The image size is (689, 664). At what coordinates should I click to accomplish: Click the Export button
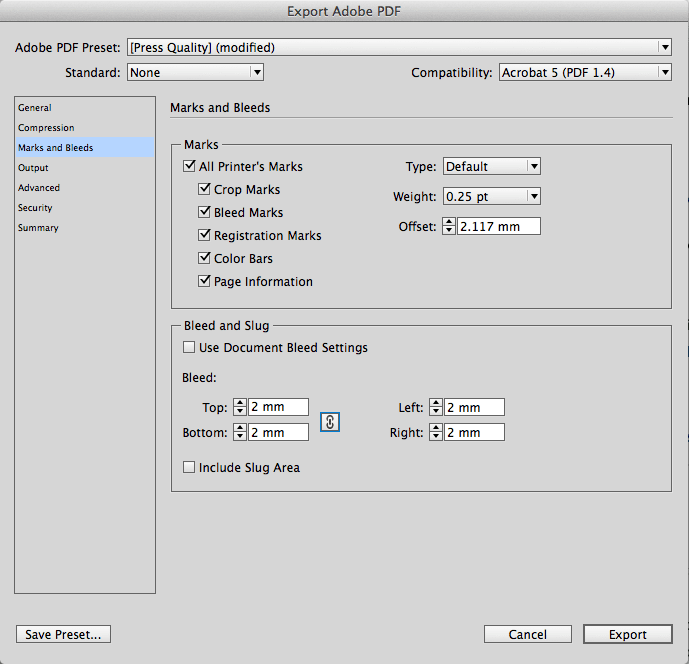pyautogui.click(x=628, y=634)
